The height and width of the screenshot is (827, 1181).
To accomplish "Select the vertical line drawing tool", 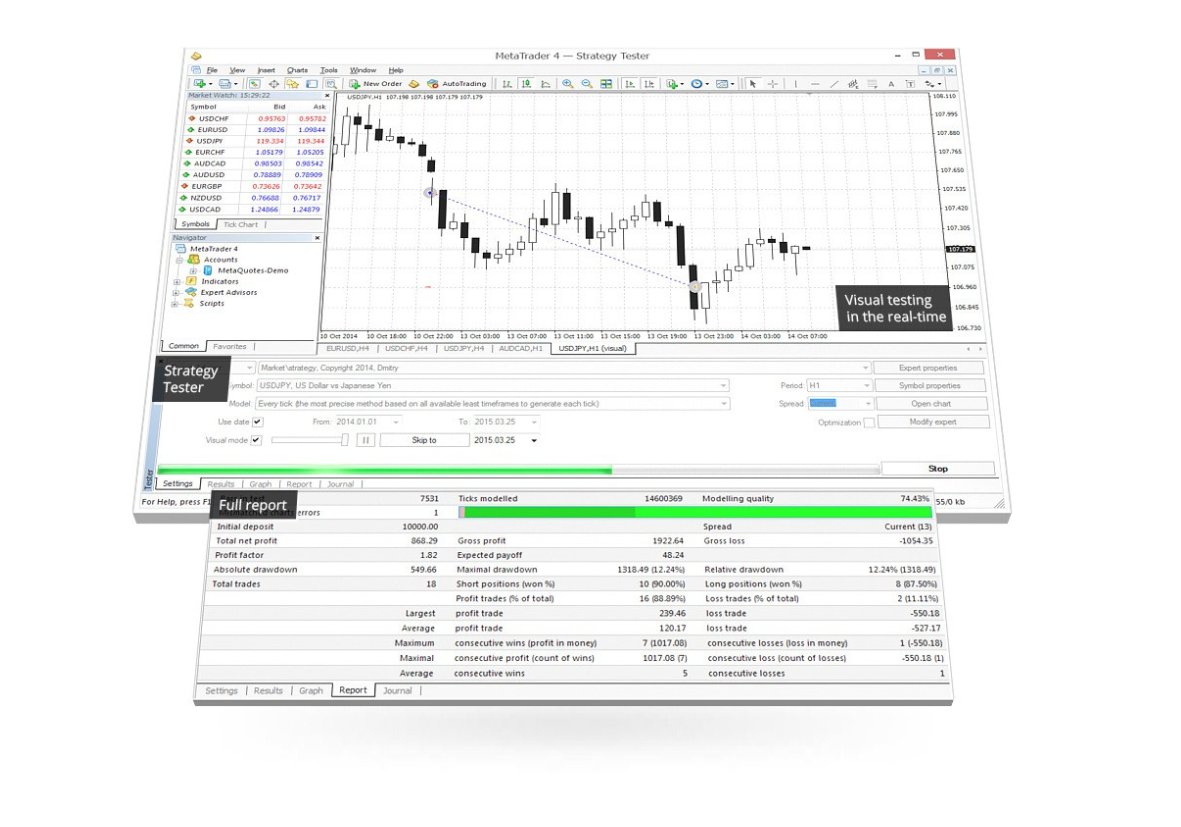I will [x=795, y=84].
